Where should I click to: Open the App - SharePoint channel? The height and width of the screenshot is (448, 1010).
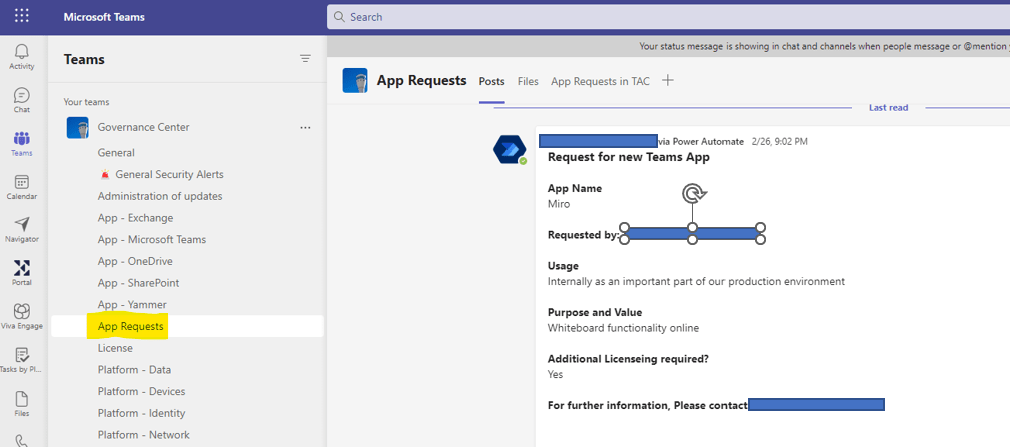(138, 283)
